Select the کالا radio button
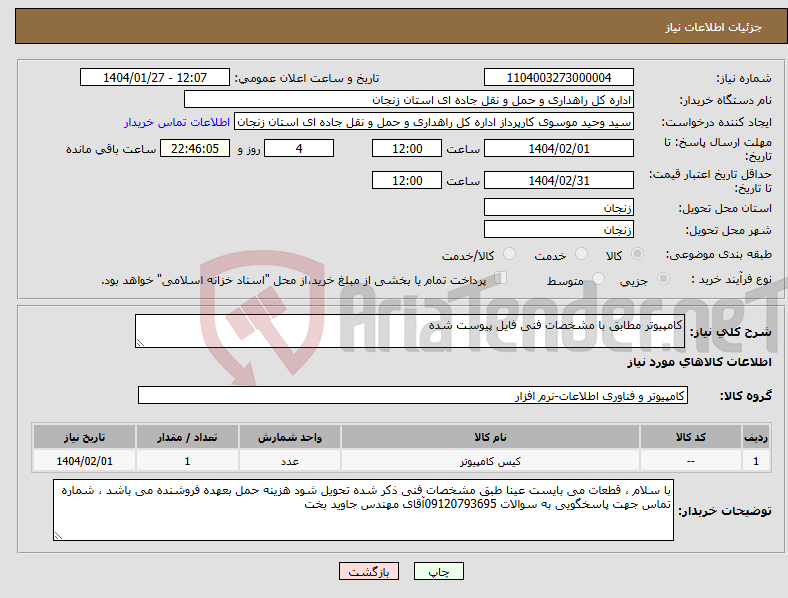 tap(637, 254)
